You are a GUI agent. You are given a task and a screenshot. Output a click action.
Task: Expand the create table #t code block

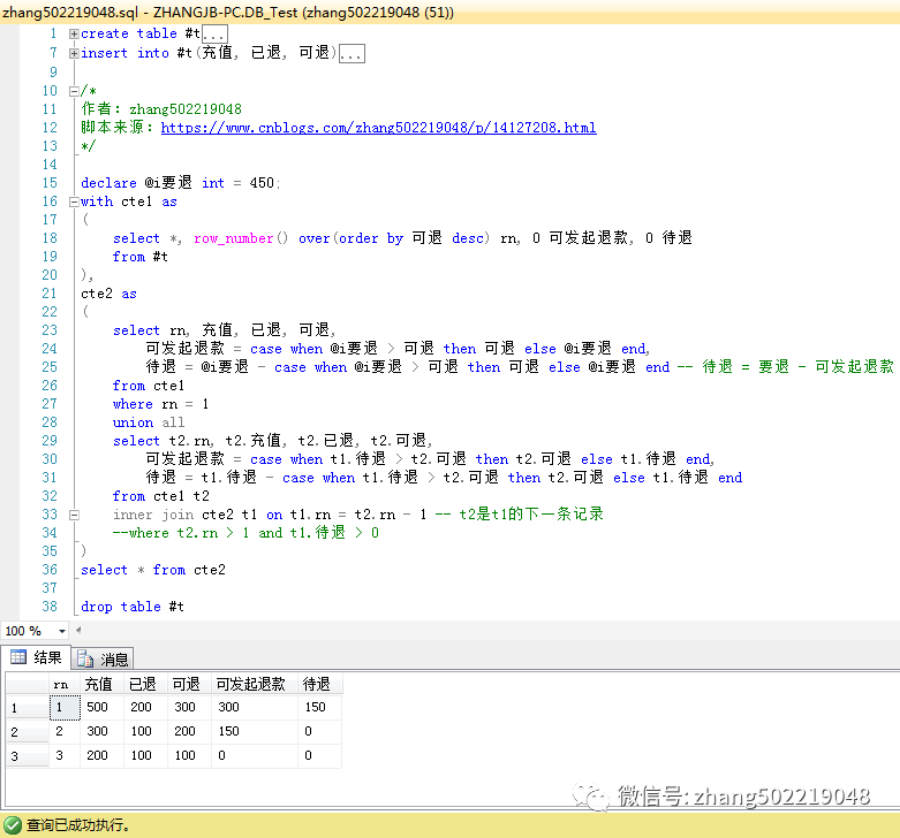point(74,34)
